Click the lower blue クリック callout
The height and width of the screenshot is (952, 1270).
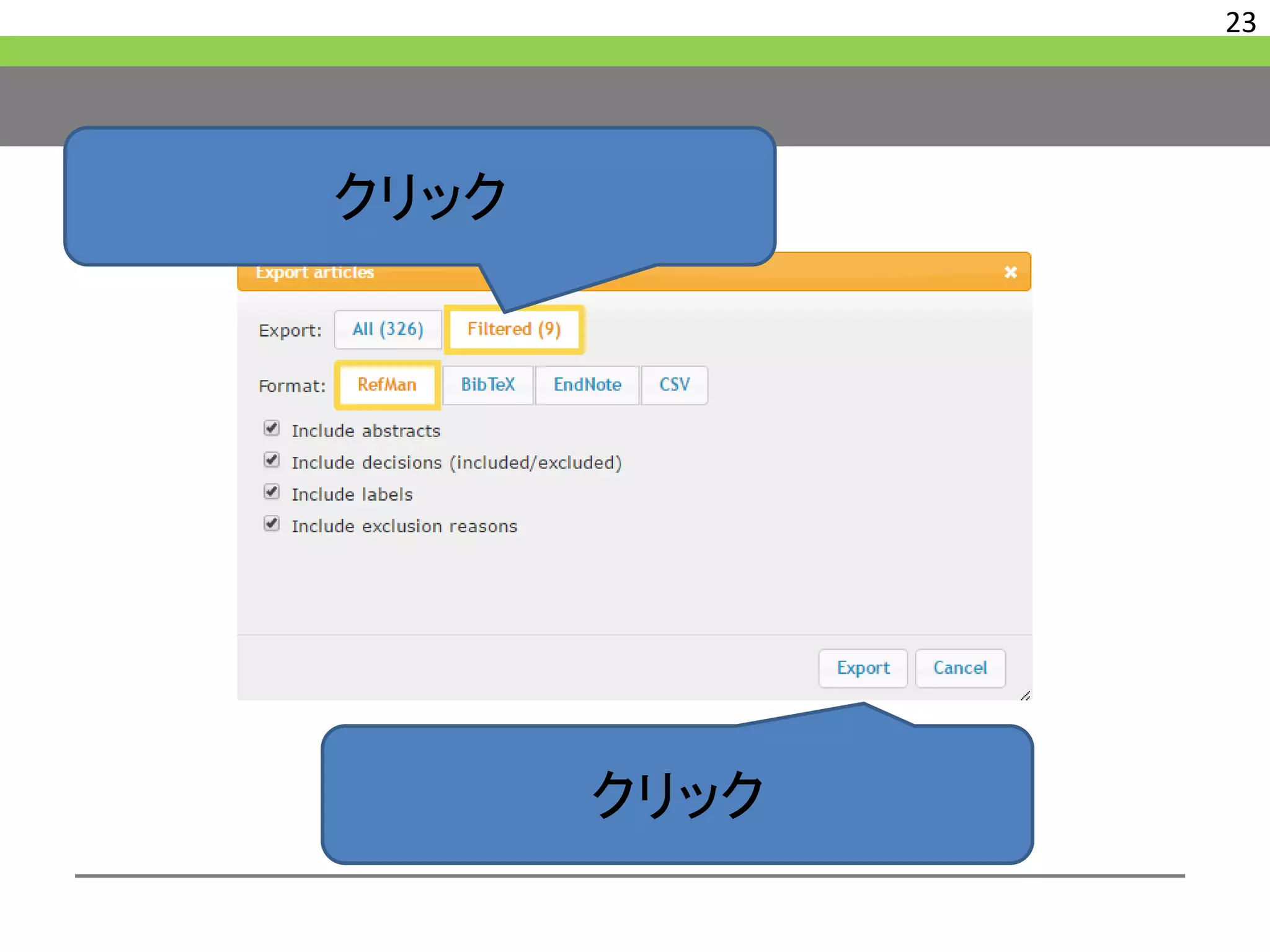(677, 795)
